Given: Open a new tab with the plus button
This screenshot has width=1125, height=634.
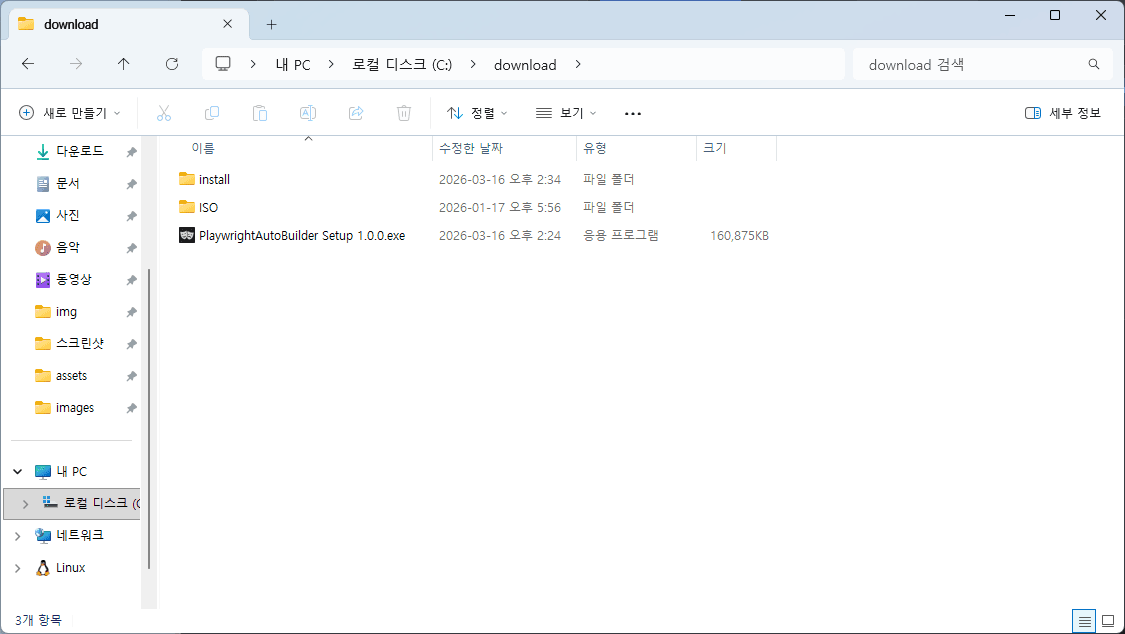Looking at the screenshot, I should (x=270, y=23).
